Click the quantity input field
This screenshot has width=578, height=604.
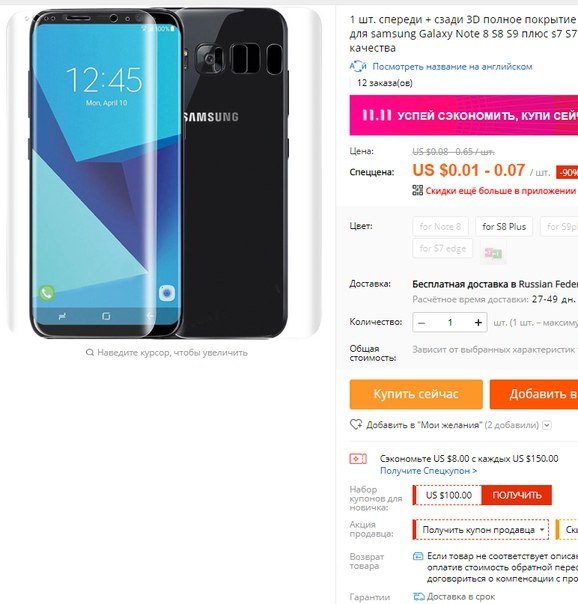coord(450,323)
